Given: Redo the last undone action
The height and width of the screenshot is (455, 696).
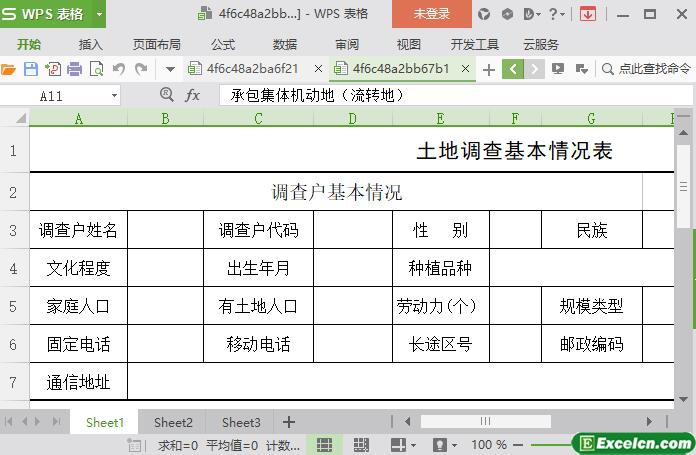Looking at the screenshot, I should (x=141, y=69).
